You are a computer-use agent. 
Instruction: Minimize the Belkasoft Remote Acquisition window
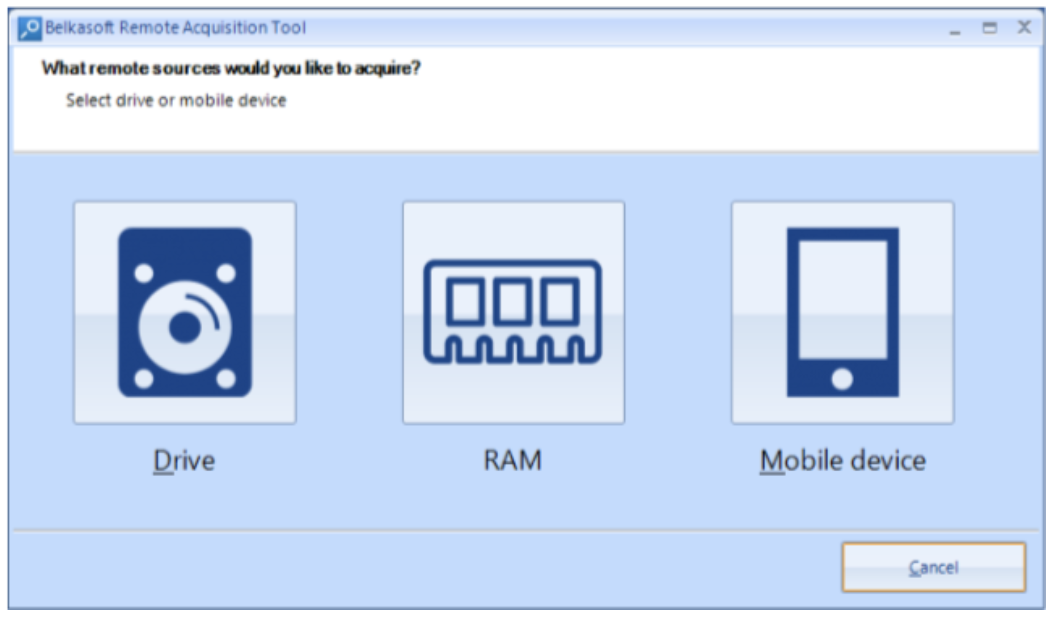click(955, 28)
